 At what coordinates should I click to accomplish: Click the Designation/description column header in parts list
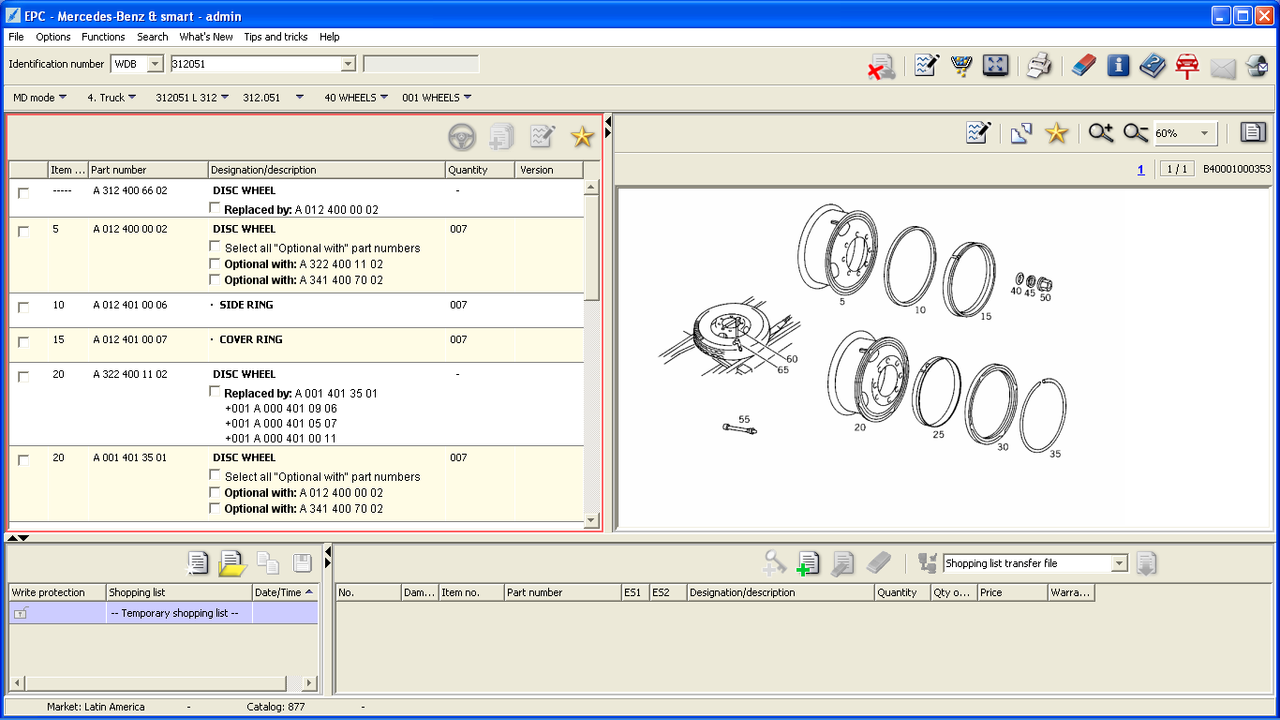pyautogui.click(x=327, y=170)
